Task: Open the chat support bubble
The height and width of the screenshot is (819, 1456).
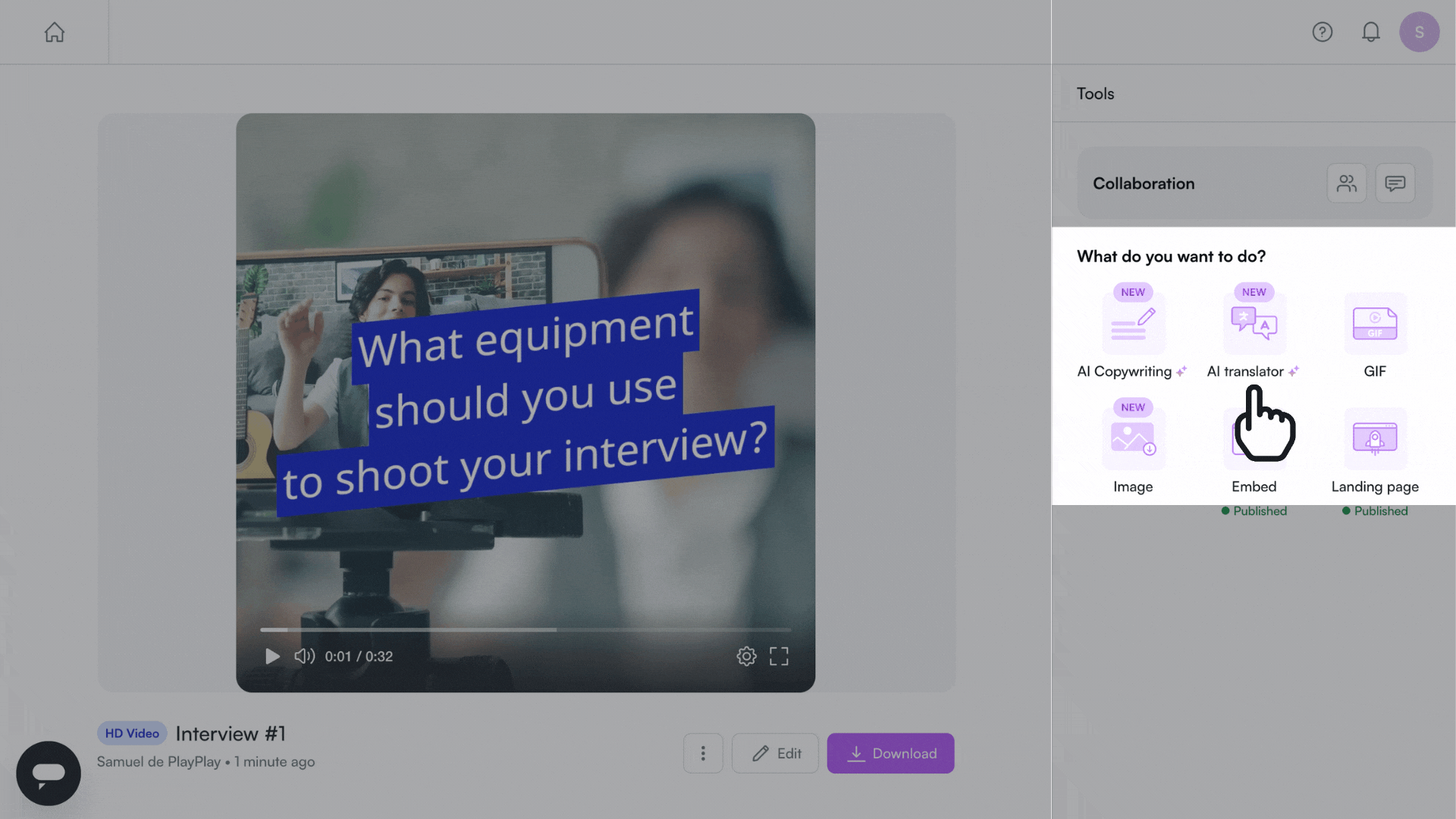Action: point(49,773)
